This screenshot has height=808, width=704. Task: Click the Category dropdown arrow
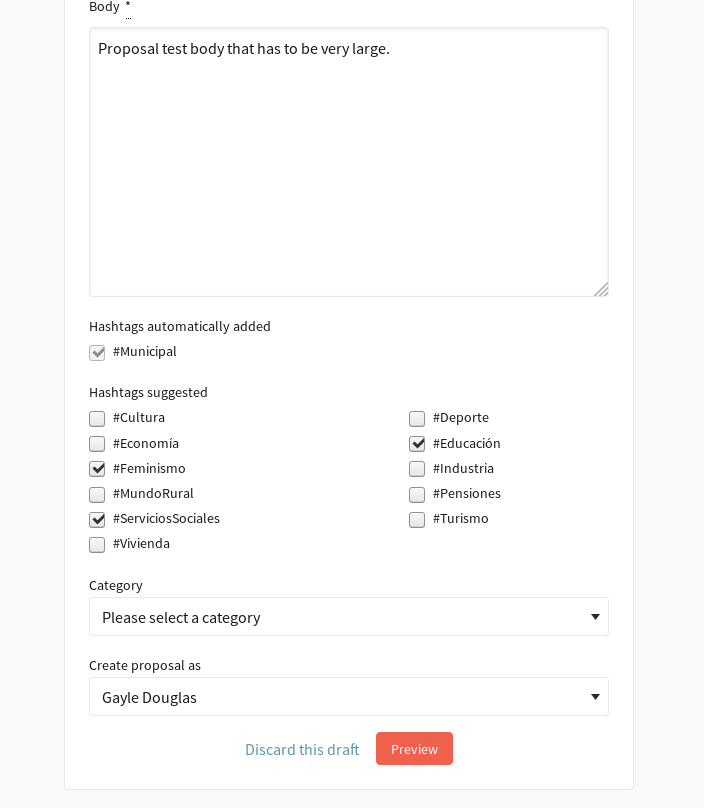coord(595,616)
